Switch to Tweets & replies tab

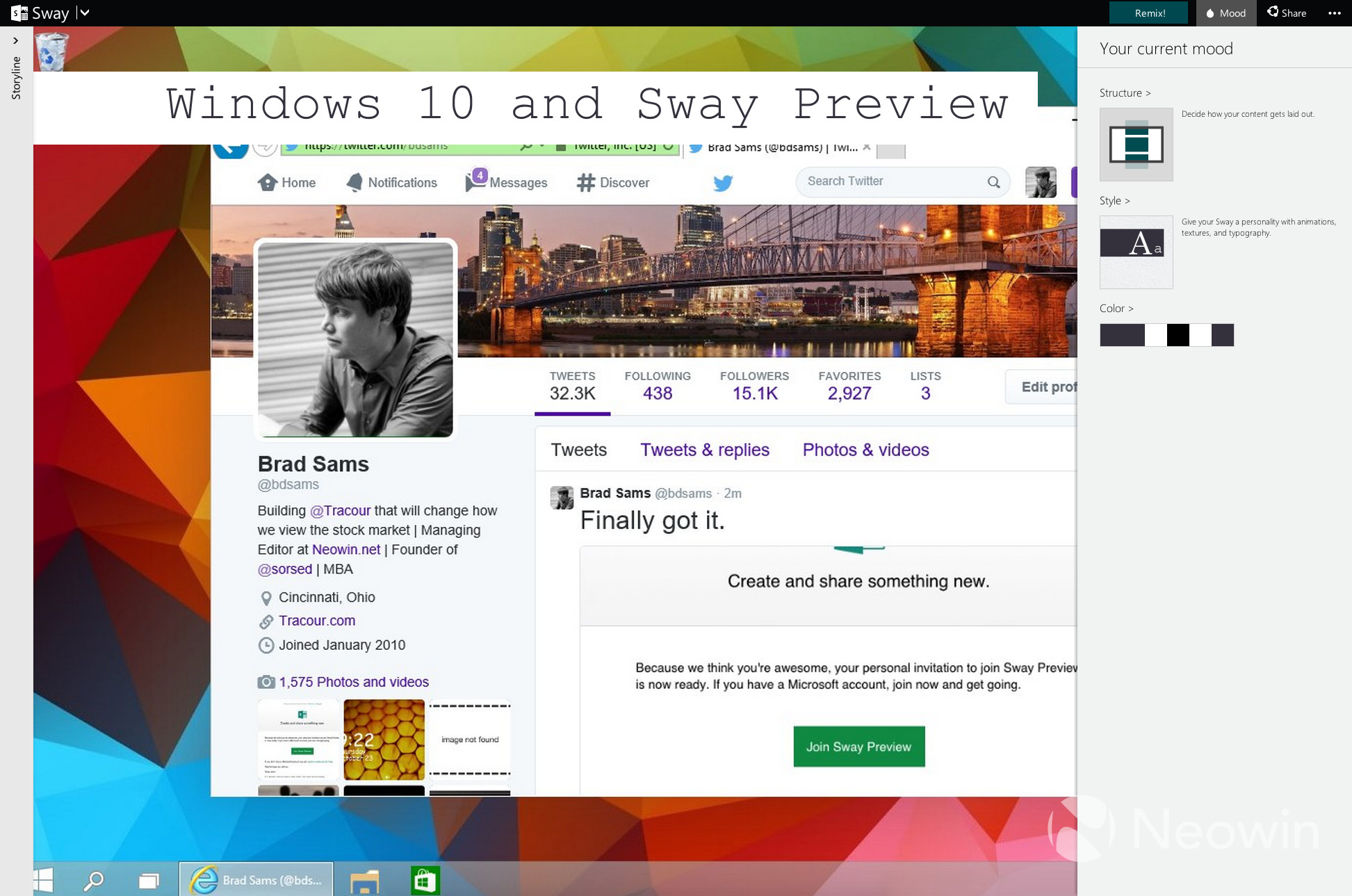click(x=704, y=450)
